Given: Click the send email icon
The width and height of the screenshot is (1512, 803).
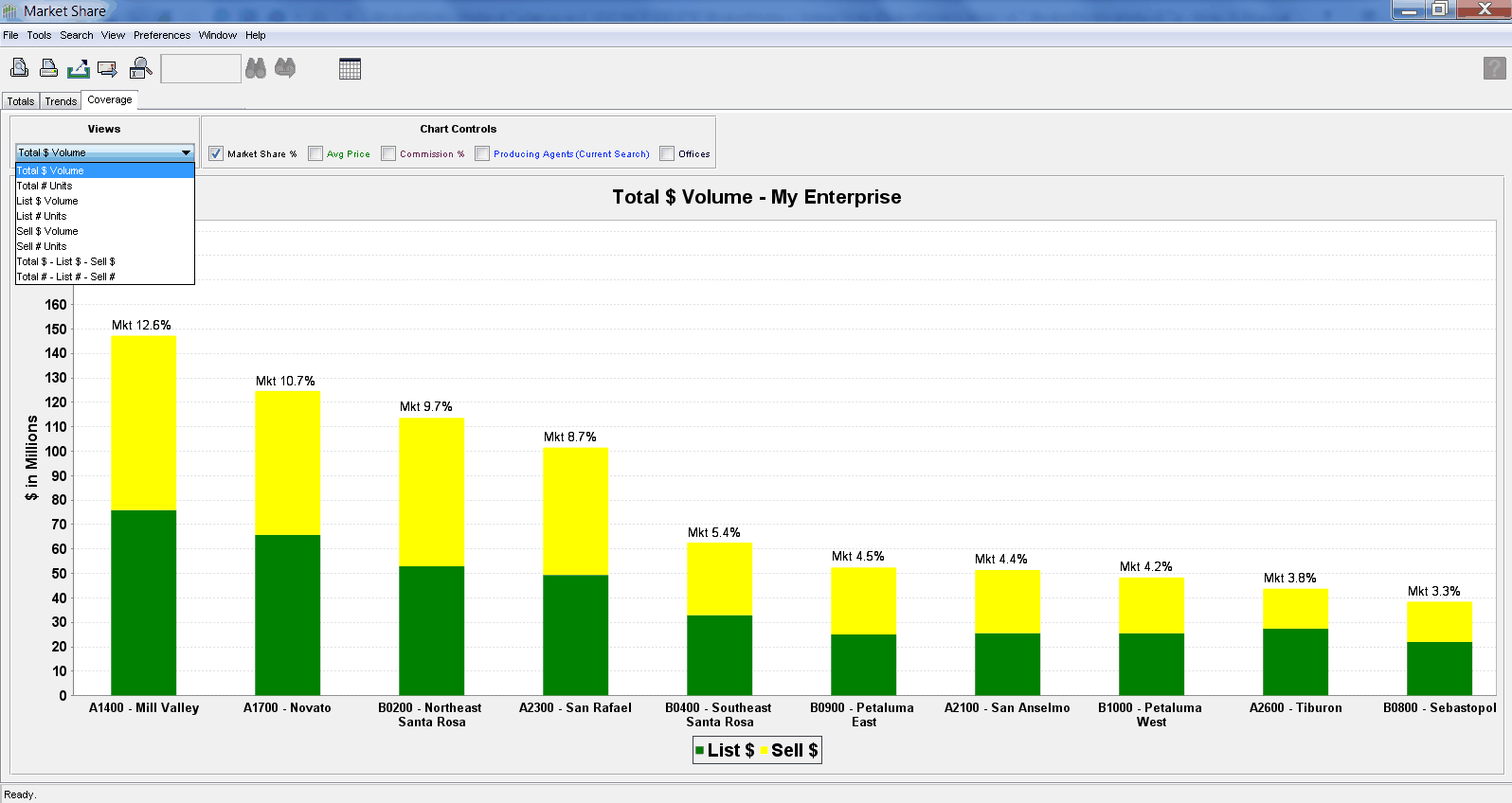Looking at the screenshot, I should pyautogui.click(x=108, y=68).
